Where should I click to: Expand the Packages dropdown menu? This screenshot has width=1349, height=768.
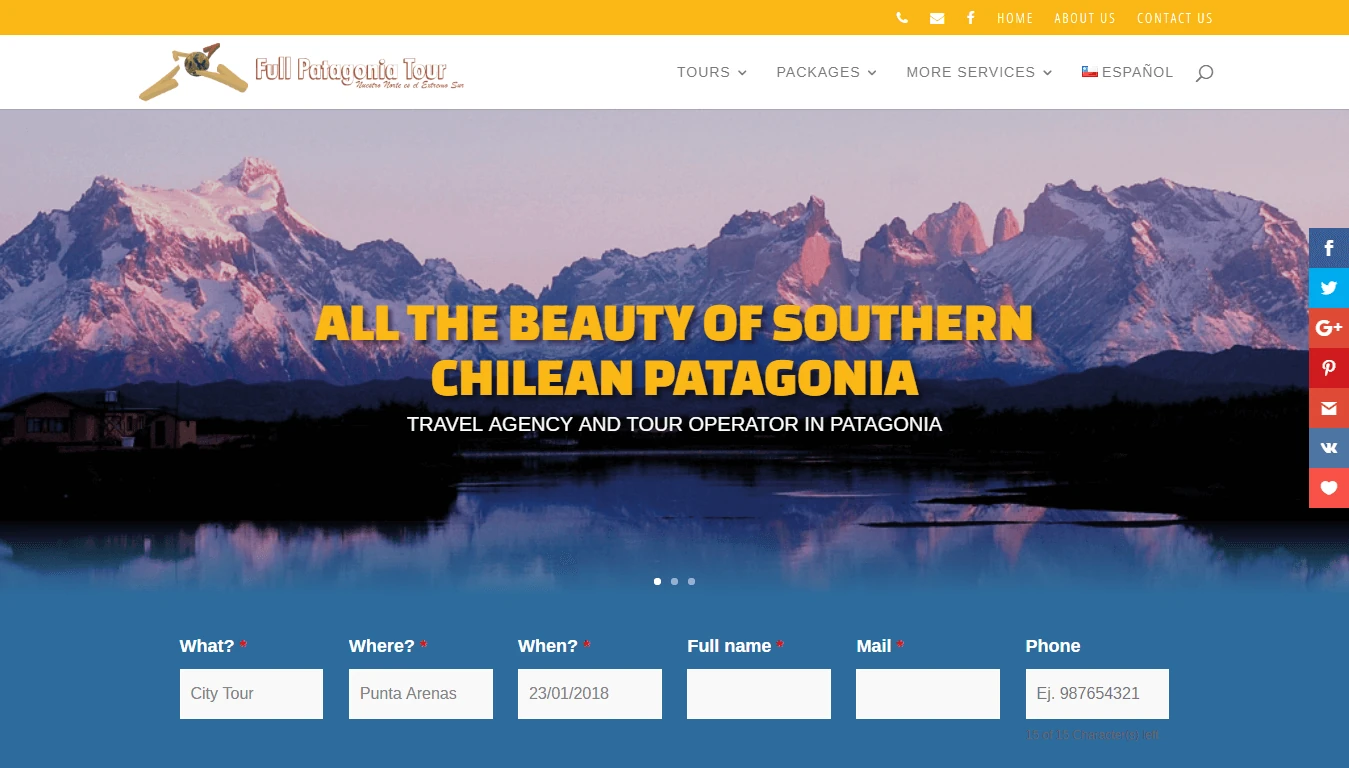tap(826, 72)
